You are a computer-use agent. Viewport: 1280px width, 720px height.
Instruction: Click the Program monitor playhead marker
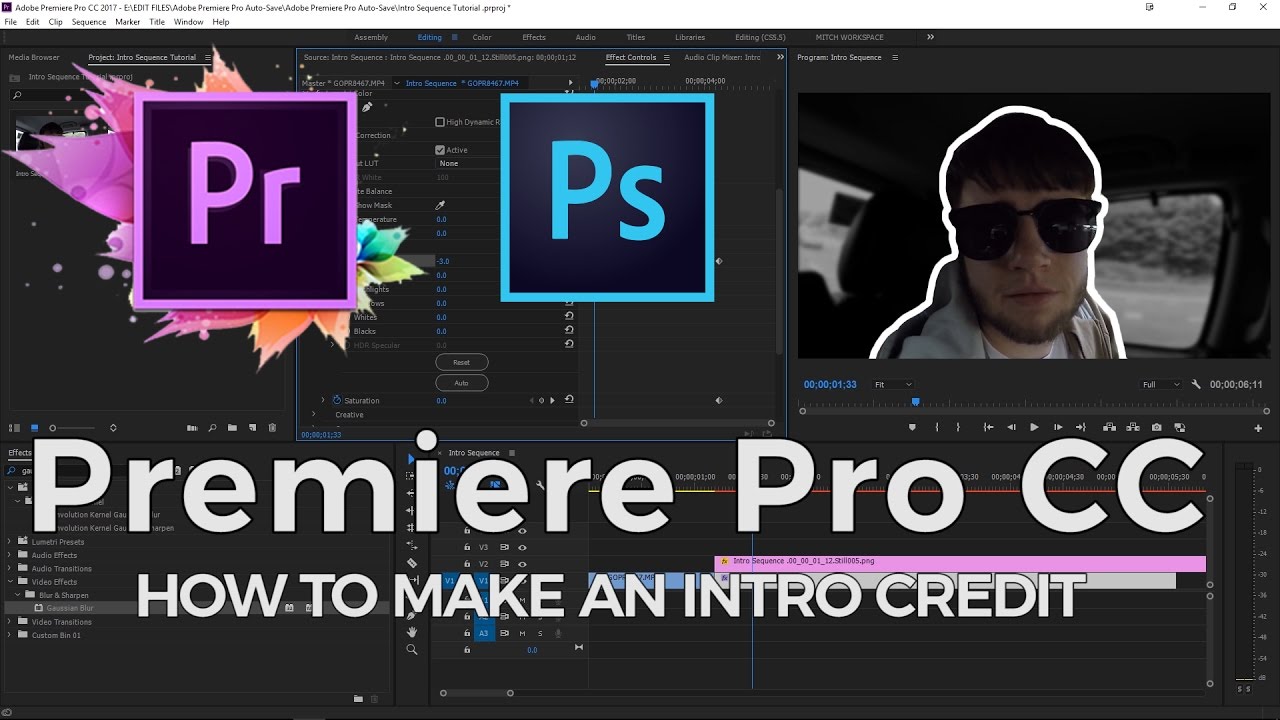pos(915,402)
